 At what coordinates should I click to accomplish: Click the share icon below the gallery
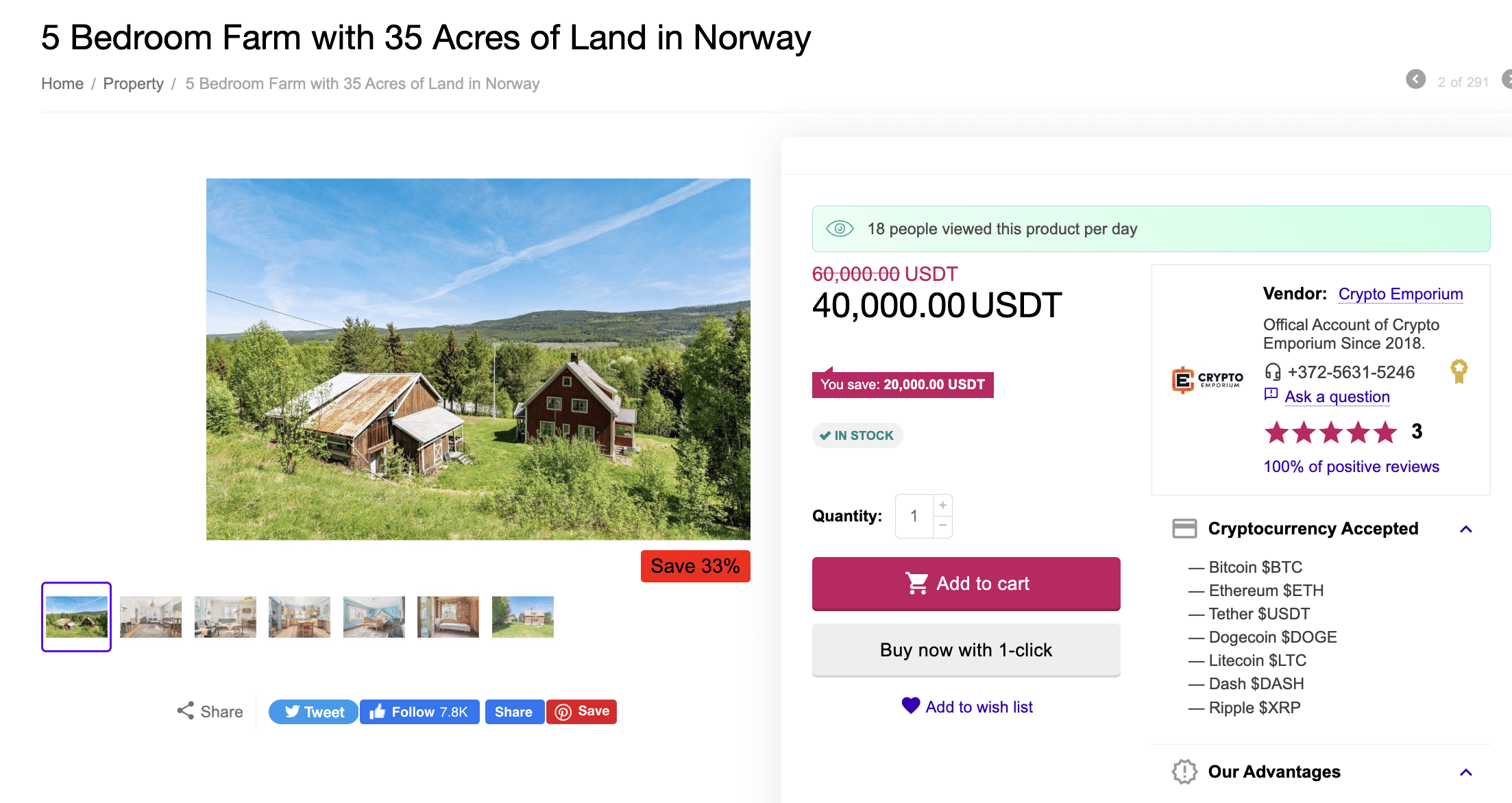[x=186, y=711]
